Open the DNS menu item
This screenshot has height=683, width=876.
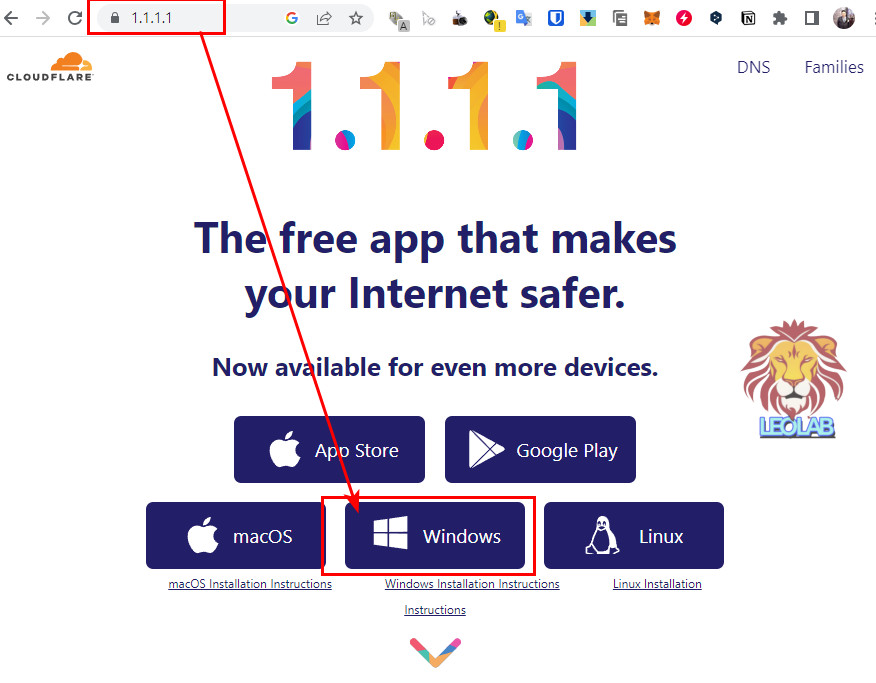coord(753,67)
